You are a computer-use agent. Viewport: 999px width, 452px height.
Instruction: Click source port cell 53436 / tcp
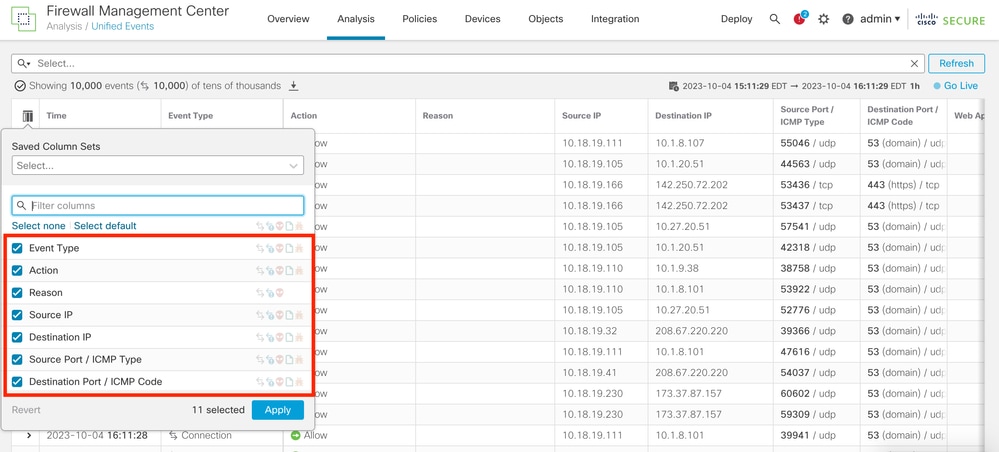click(x=807, y=185)
